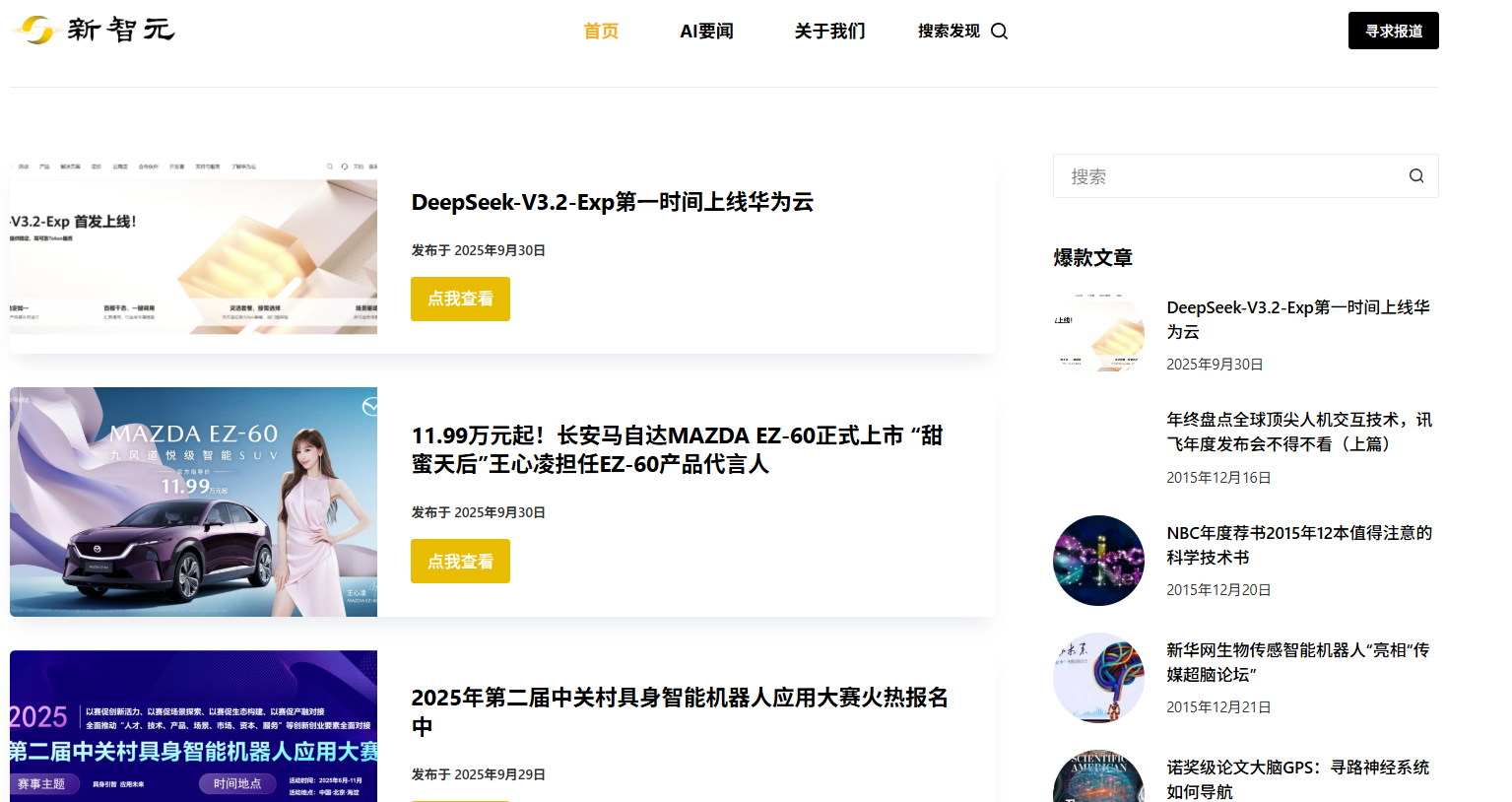
Task: Open sidebar link 新华网生物传感智能机器人
Action: pyautogui.click(x=1297, y=662)
